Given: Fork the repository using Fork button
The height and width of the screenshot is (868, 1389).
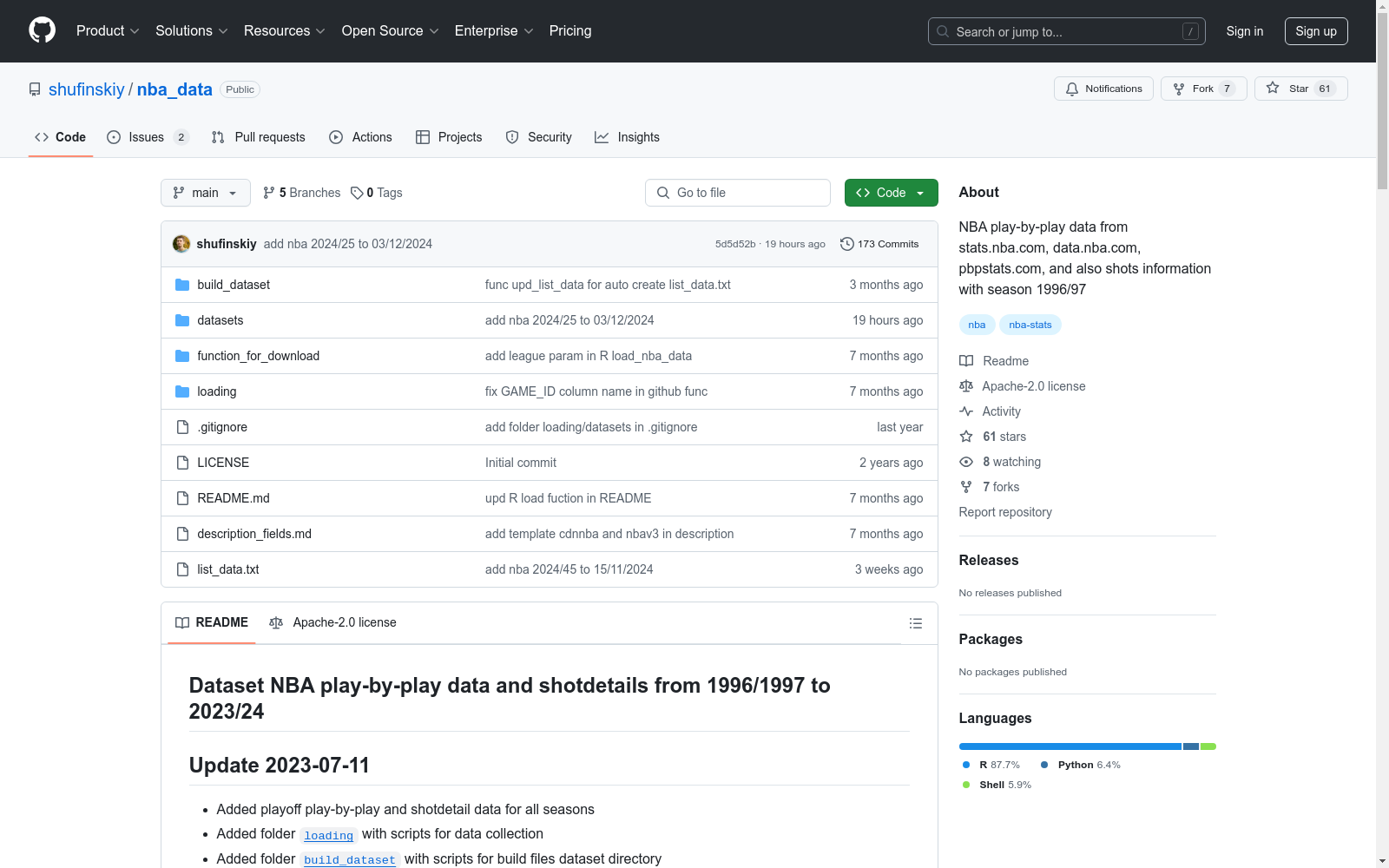Looking at the screenshot, I should (1202, 89).
